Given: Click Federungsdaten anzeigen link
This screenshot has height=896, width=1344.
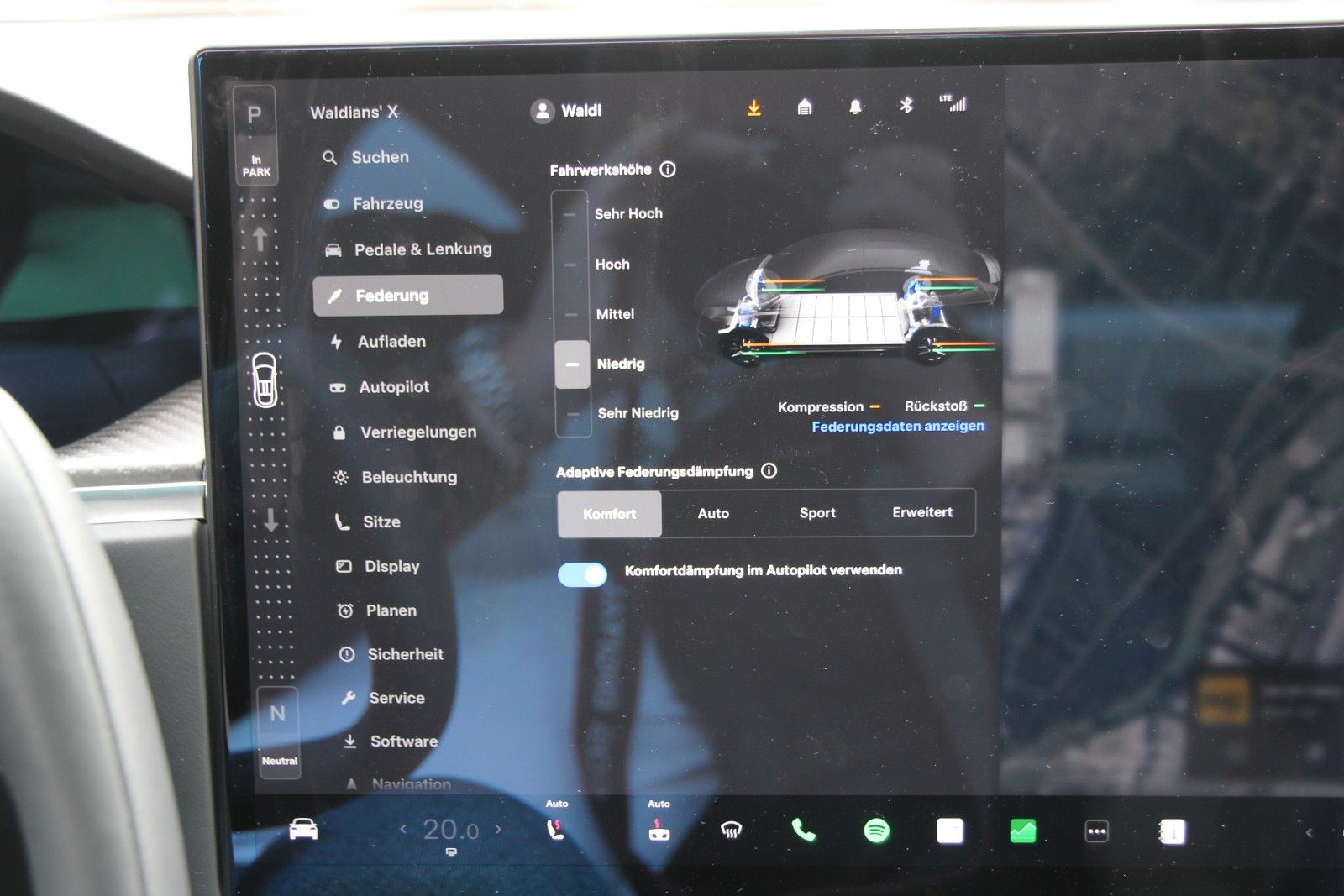Looking at the screenshot, I should pos(898,427).
